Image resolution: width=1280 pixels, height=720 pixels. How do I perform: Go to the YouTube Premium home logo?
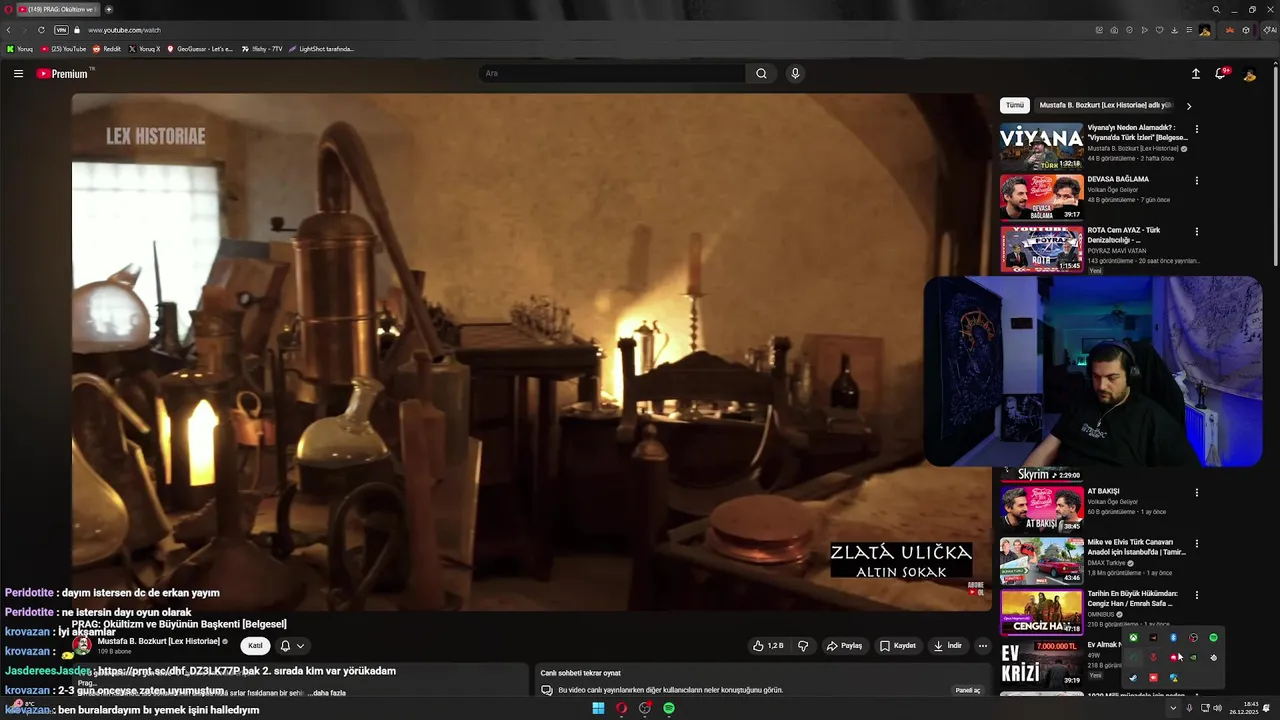62,73
